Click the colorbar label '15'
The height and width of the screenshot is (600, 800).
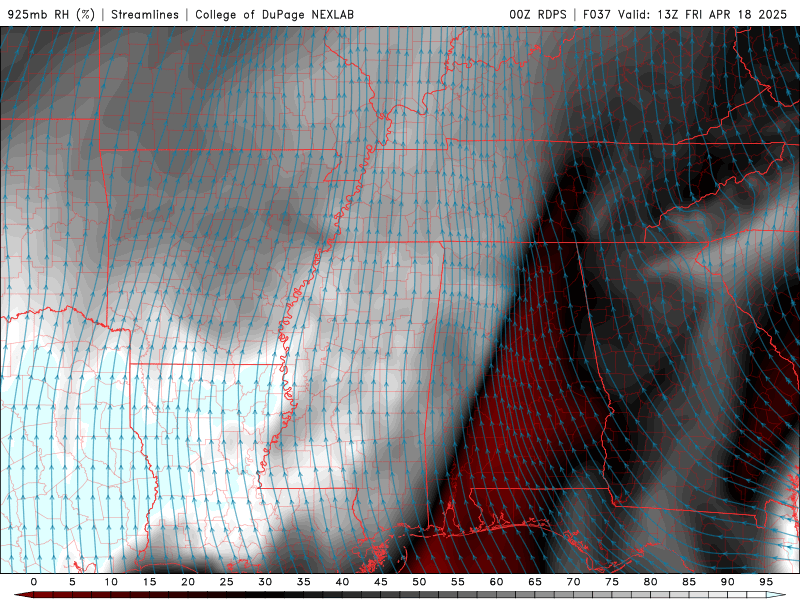pos(149,582)
